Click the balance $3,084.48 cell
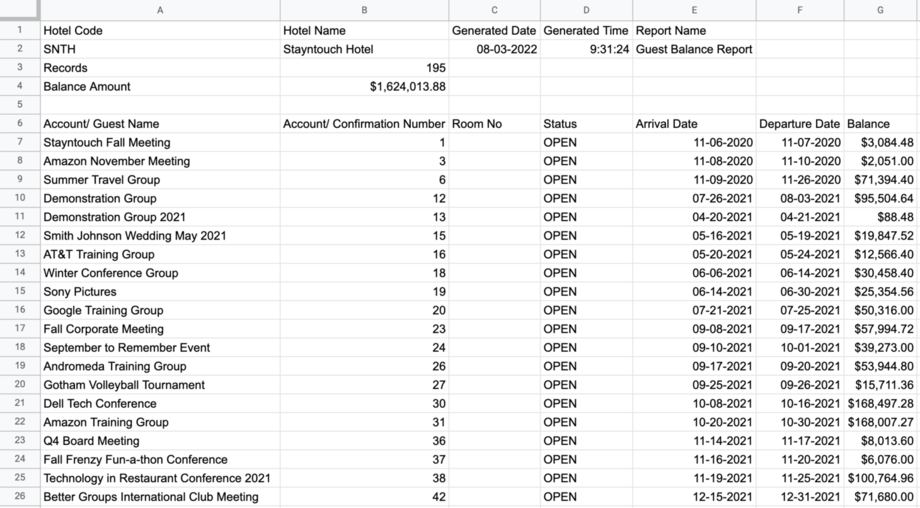 coord(880,143)
